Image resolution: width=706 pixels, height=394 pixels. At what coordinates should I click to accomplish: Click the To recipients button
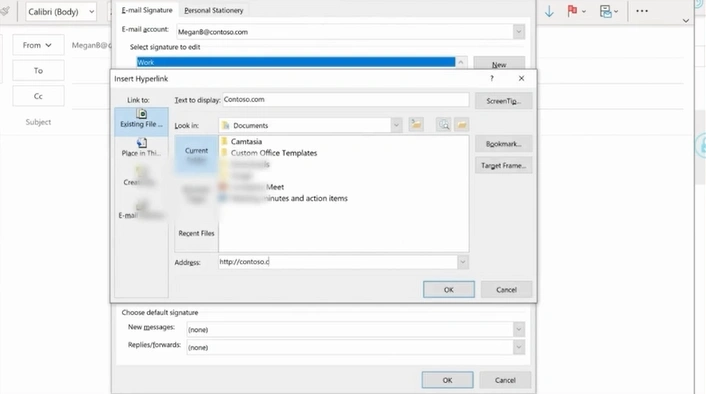[38, 71]
